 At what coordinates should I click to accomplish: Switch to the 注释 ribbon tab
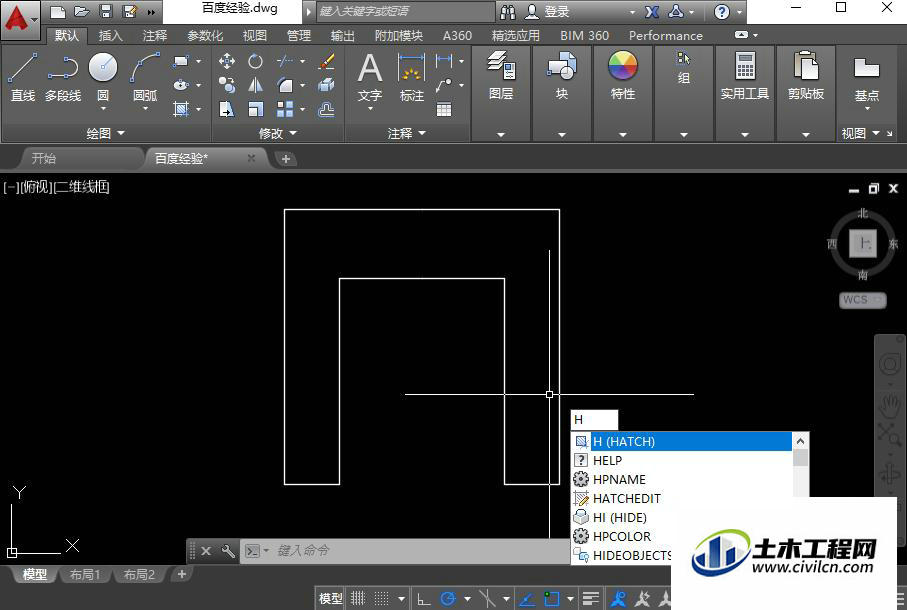point(155,36)
